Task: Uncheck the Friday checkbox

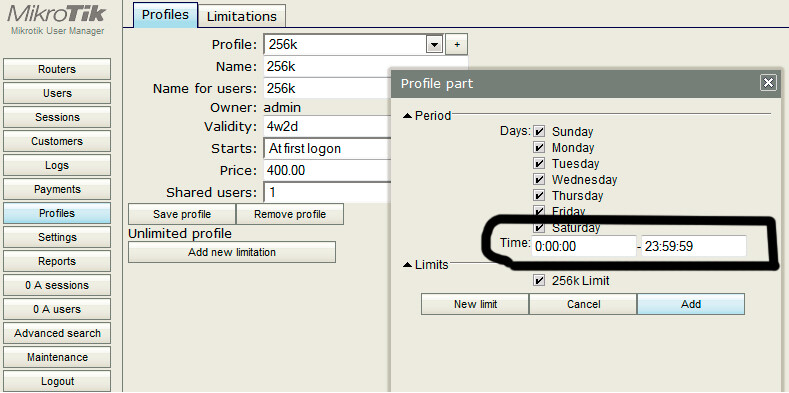Action: (539, 211)
